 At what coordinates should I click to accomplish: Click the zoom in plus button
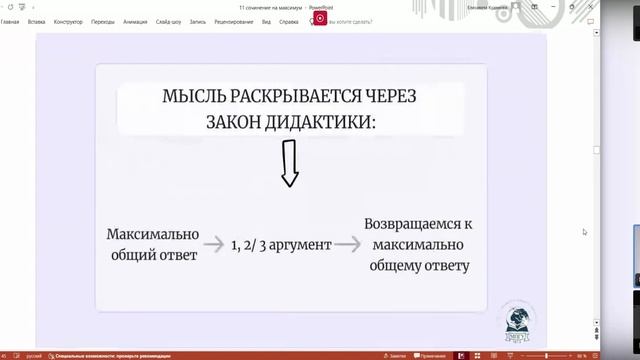point(570,356)
